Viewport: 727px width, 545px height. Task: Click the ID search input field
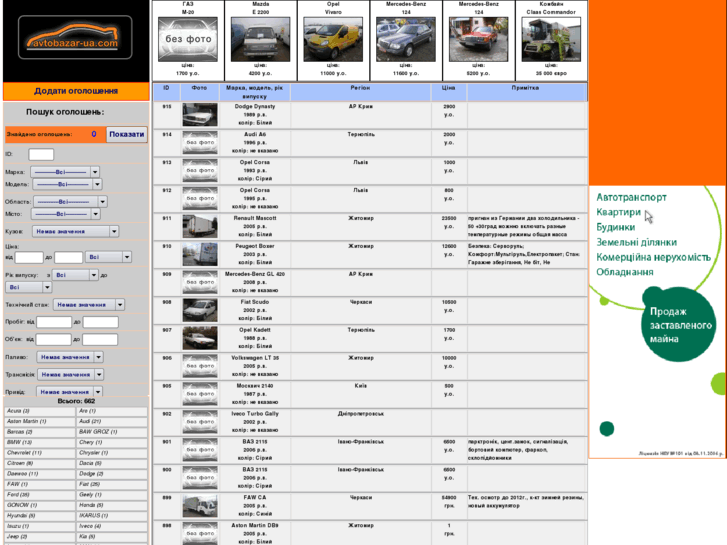point(41,155)
